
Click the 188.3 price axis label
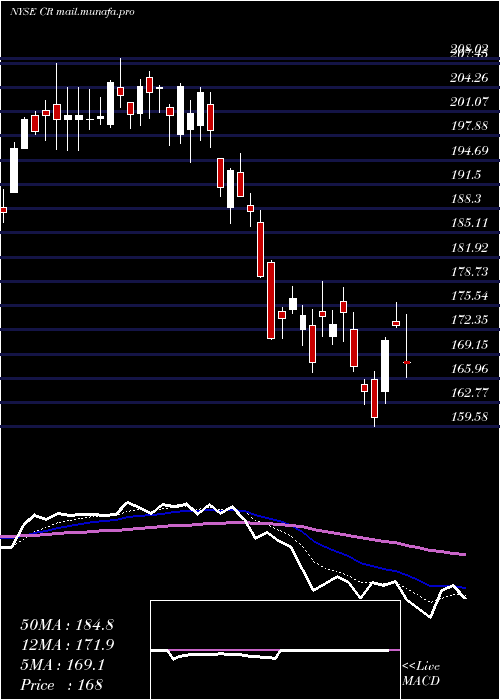tap(466, 199)
